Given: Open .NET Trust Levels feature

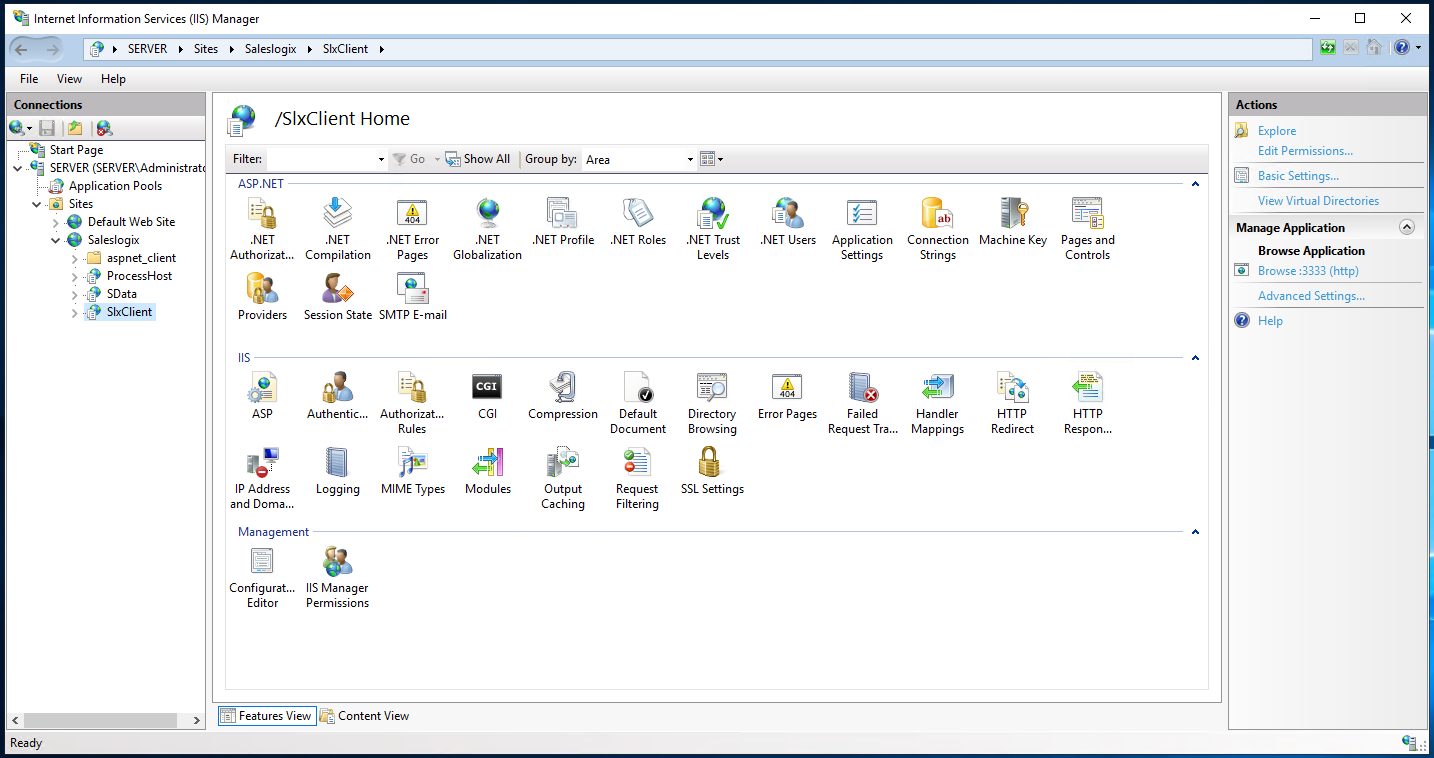Looking at the screenshot, I should click(x=712, y=229).
